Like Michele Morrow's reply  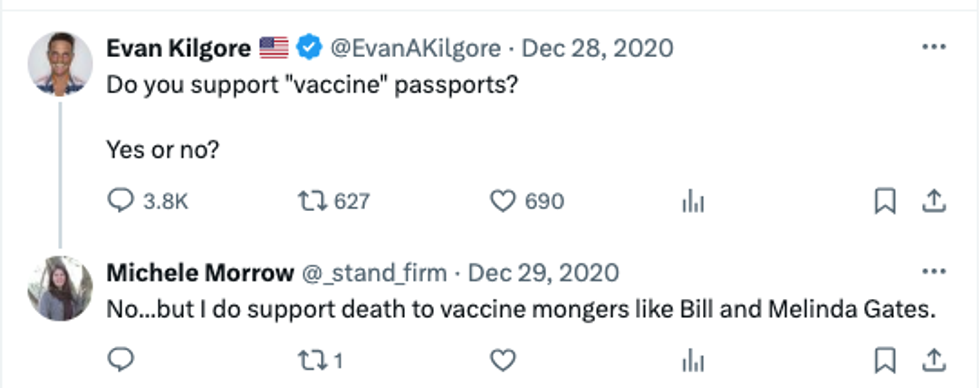click(x=502, y=361)
